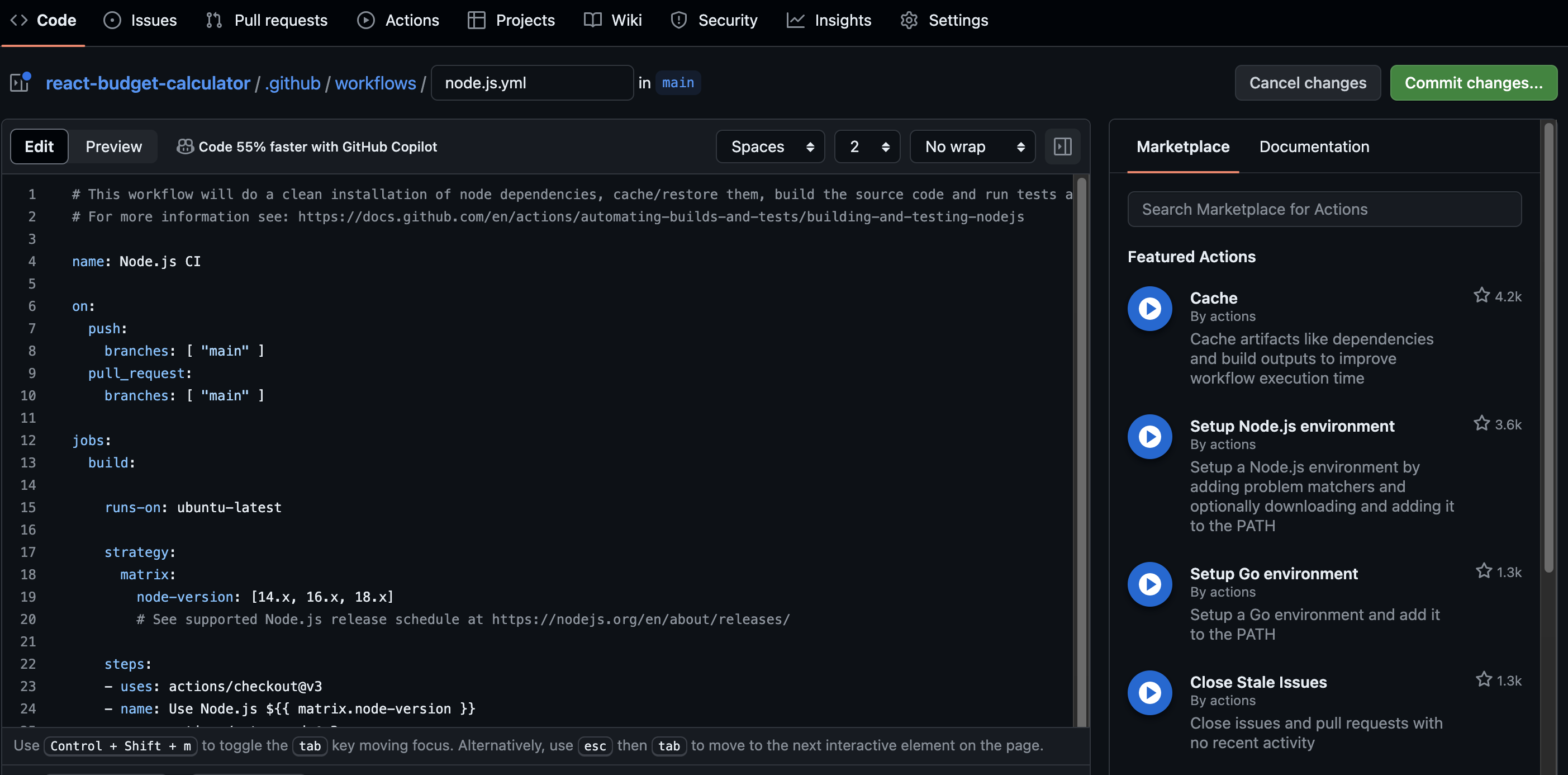Switch to Projects tab
The width and height of the screenshot is (1568, 775).
pyautogui.click(x=511, y=20)
